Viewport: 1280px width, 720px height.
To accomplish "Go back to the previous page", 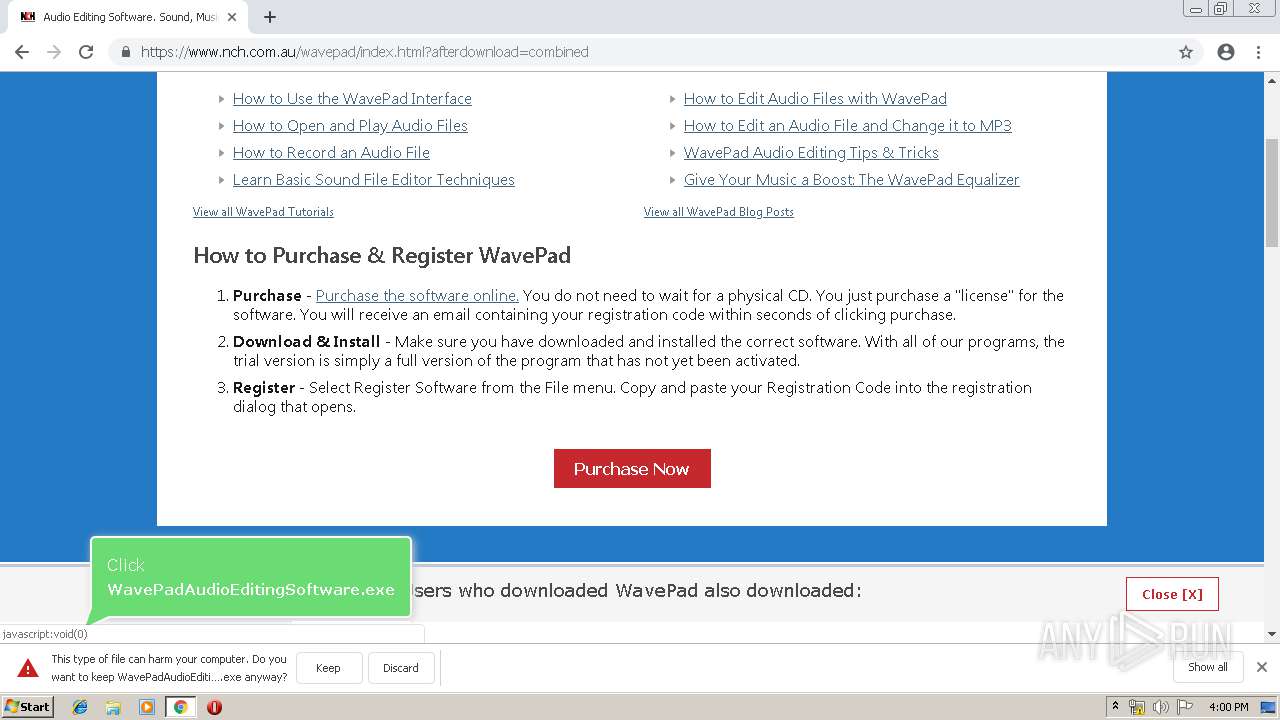I will (22, 52).
